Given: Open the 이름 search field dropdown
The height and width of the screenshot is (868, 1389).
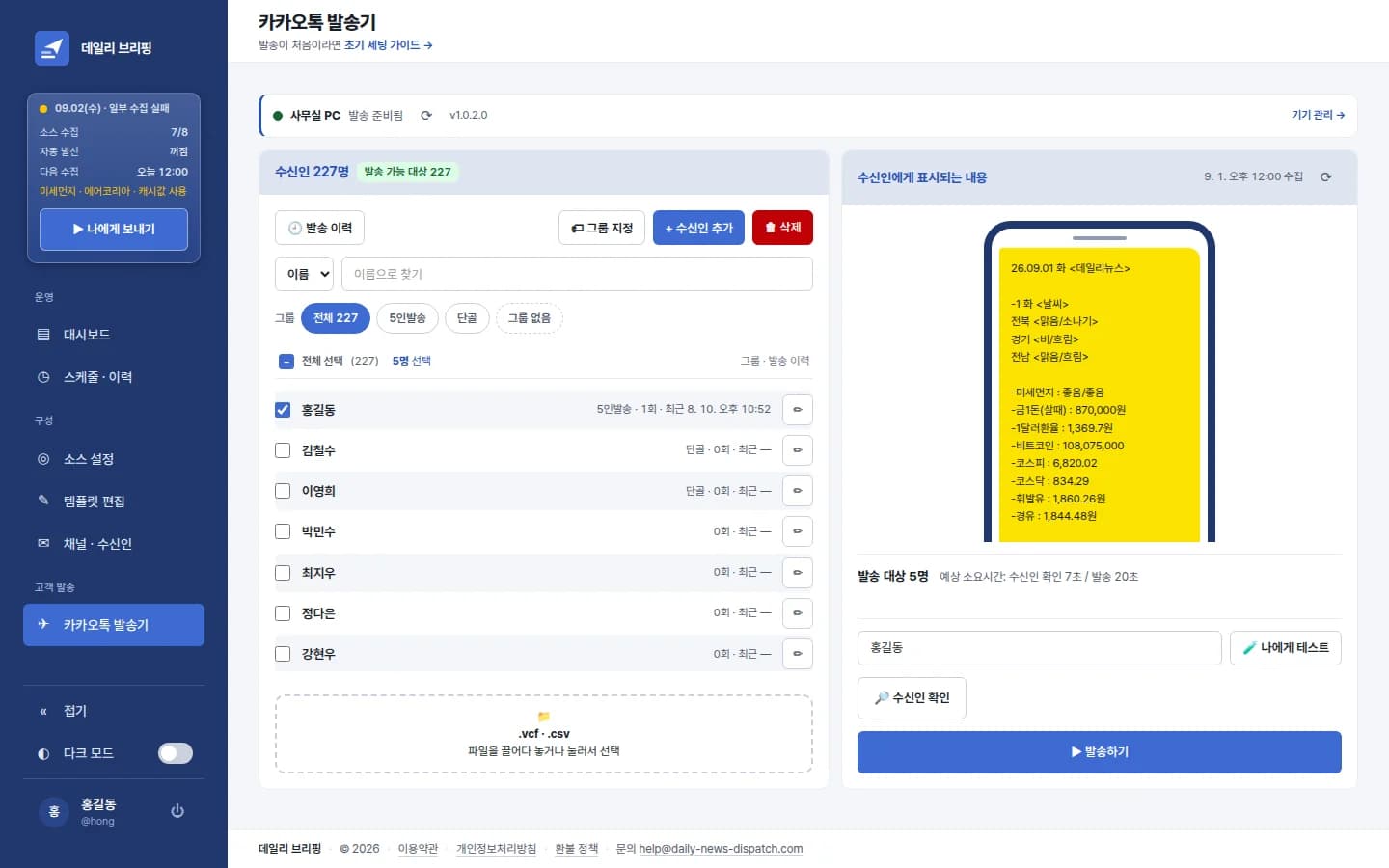Looking at the screenshot, I should (x=304, y=274).
